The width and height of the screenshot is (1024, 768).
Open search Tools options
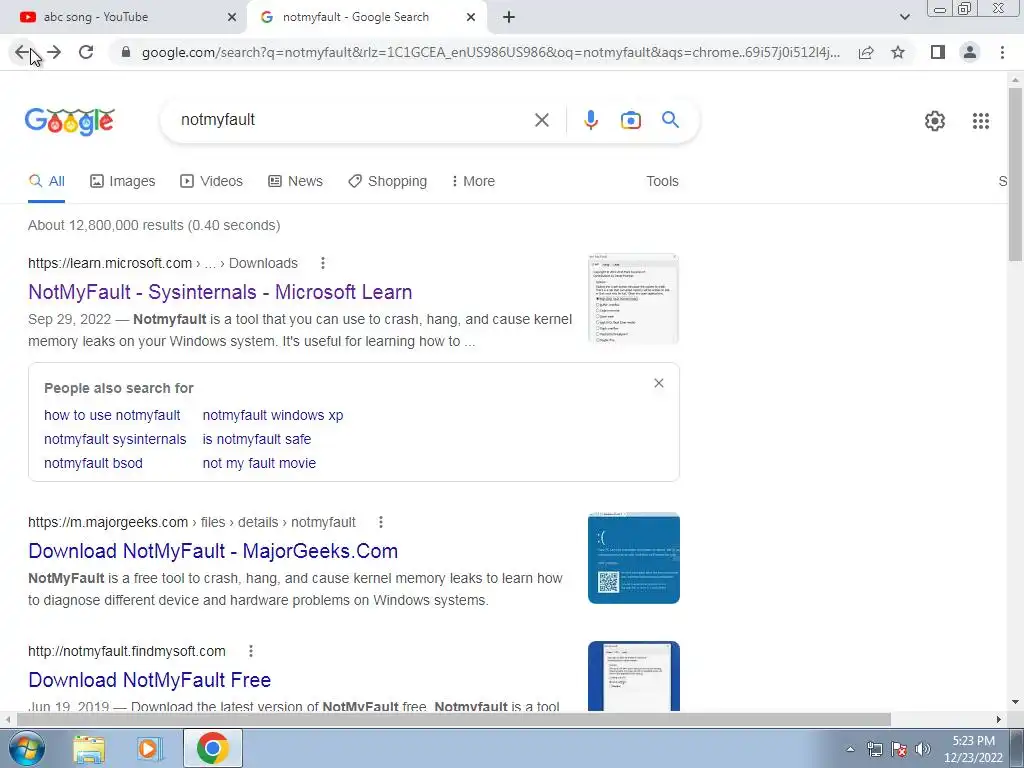tap(662, 182)
